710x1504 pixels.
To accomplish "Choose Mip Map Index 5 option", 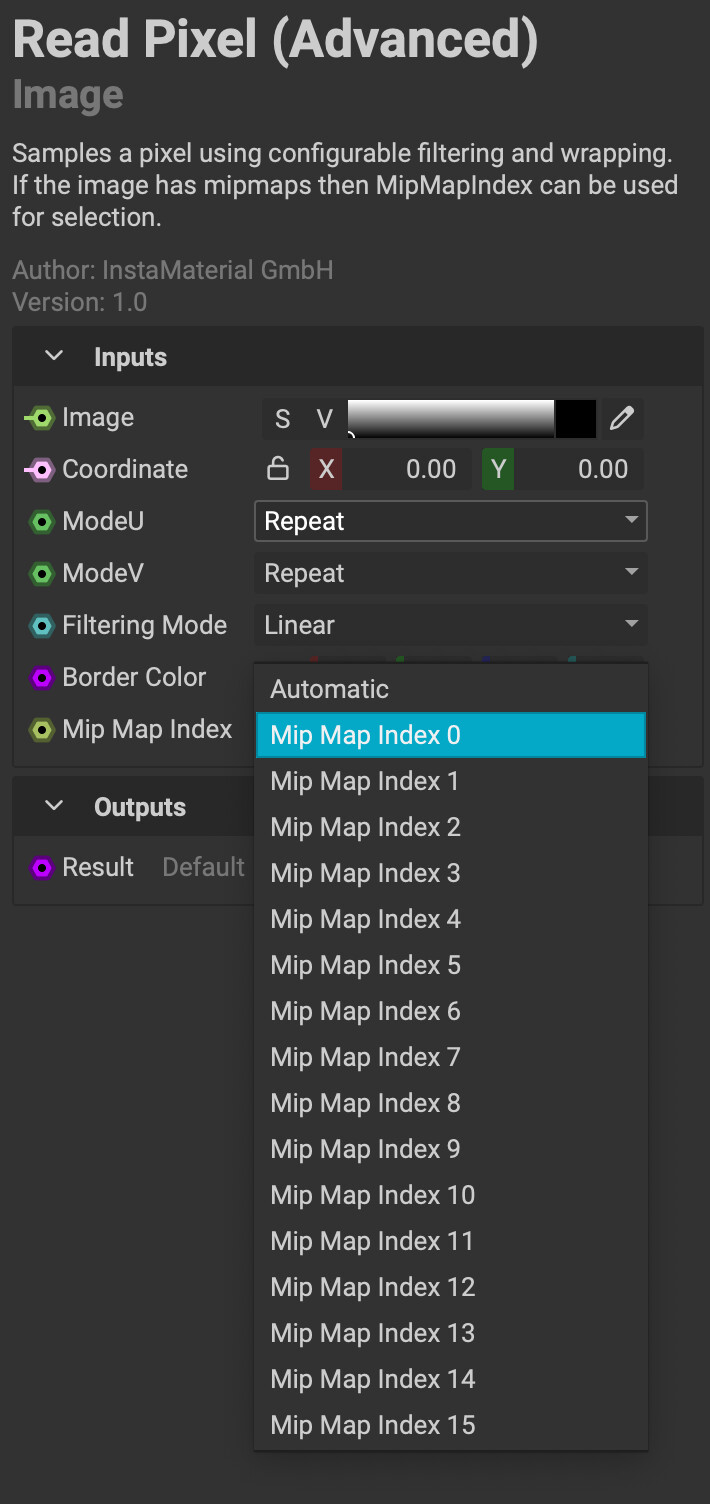I will [x=366, y=965].
